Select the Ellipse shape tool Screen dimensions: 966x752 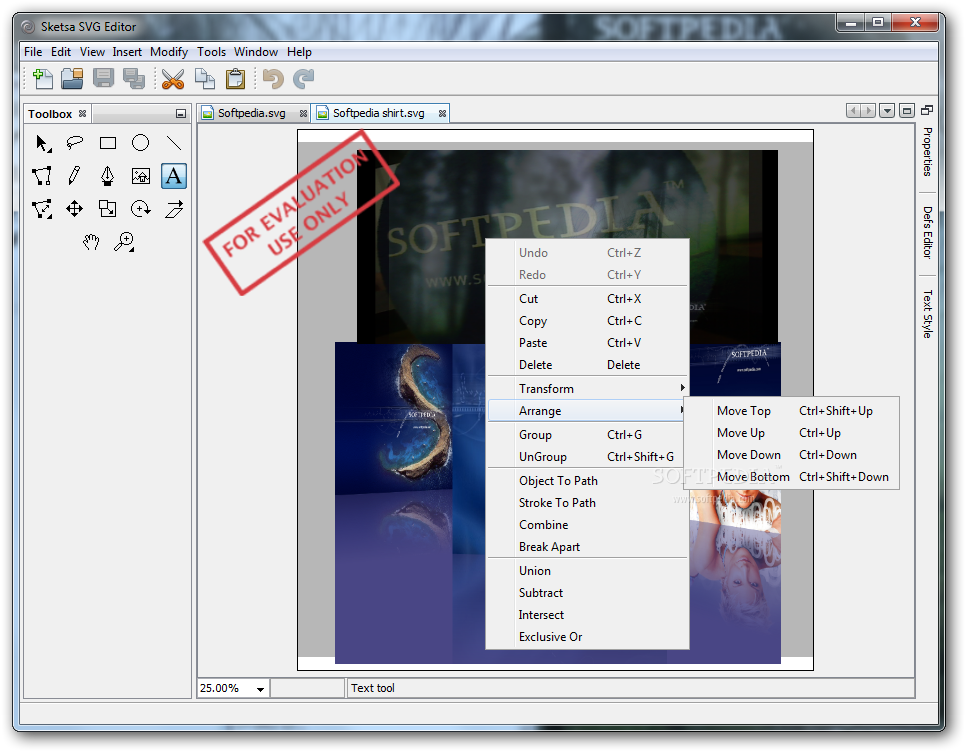(x=140, y=144)
